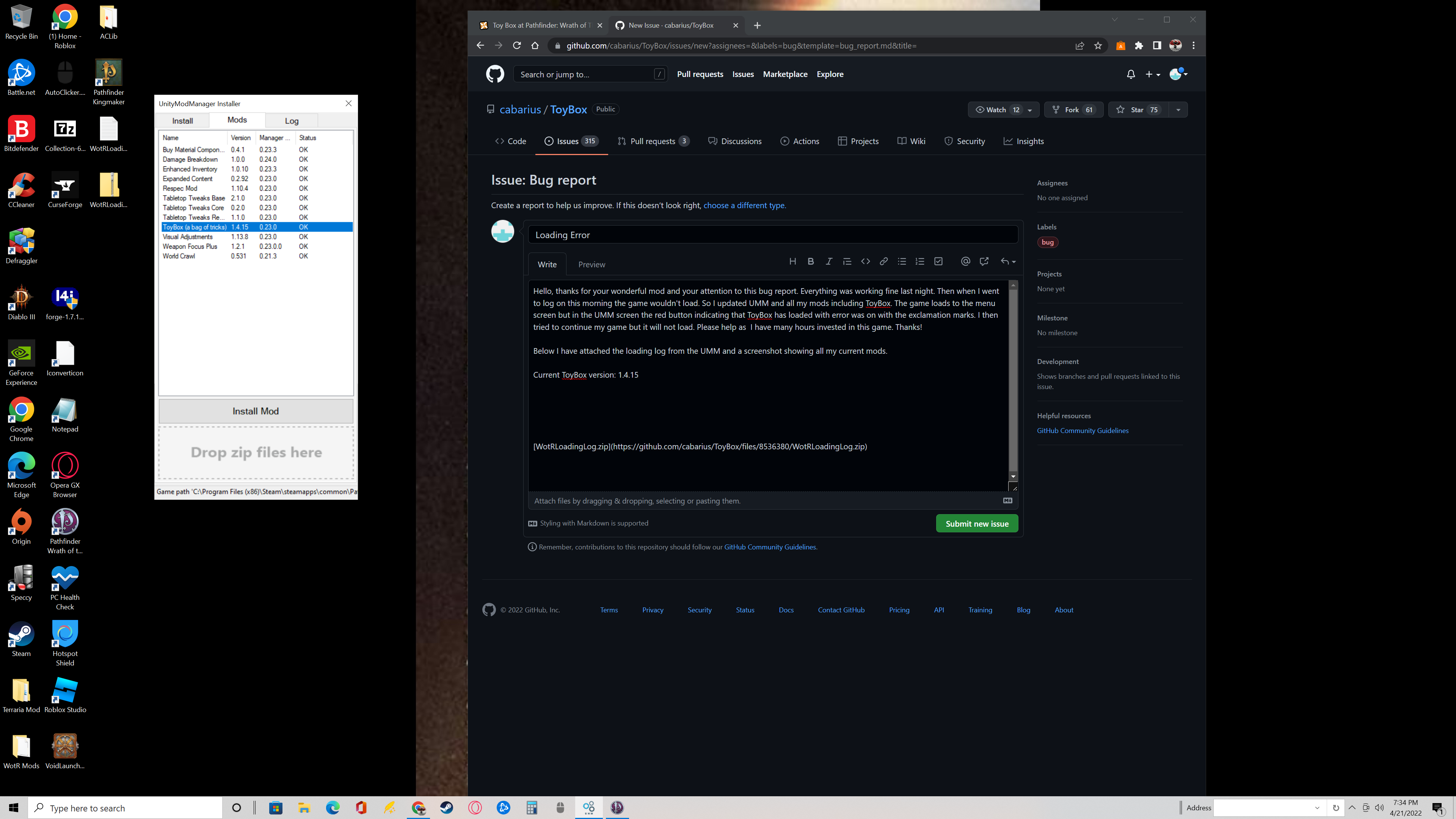Add a task list to the issue
Image resolution: width=1456 pixels, height=819 pixels.
point(938,261)
